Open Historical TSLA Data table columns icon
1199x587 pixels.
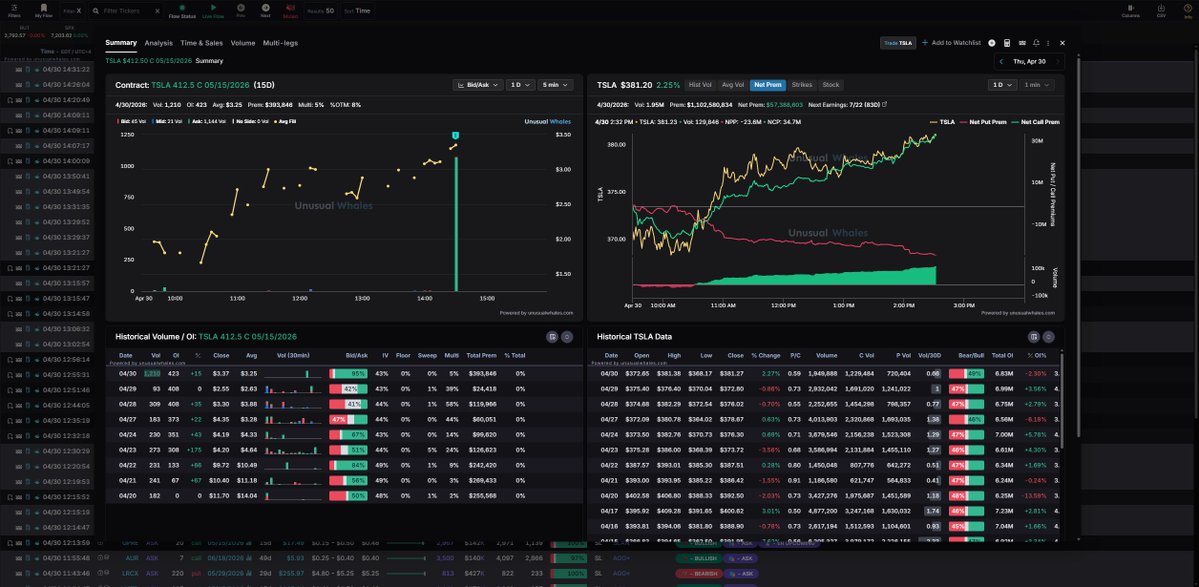point(1034,336)
